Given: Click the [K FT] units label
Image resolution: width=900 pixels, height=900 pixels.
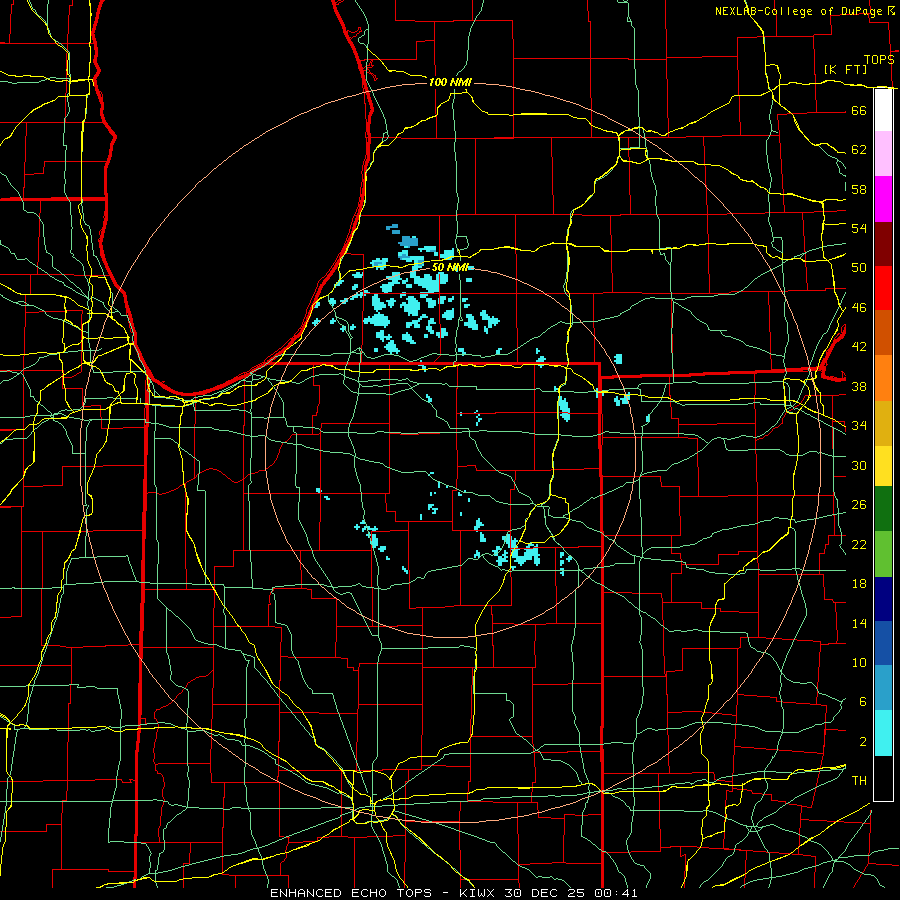Looking at the screenshot, I should point(845,69).
